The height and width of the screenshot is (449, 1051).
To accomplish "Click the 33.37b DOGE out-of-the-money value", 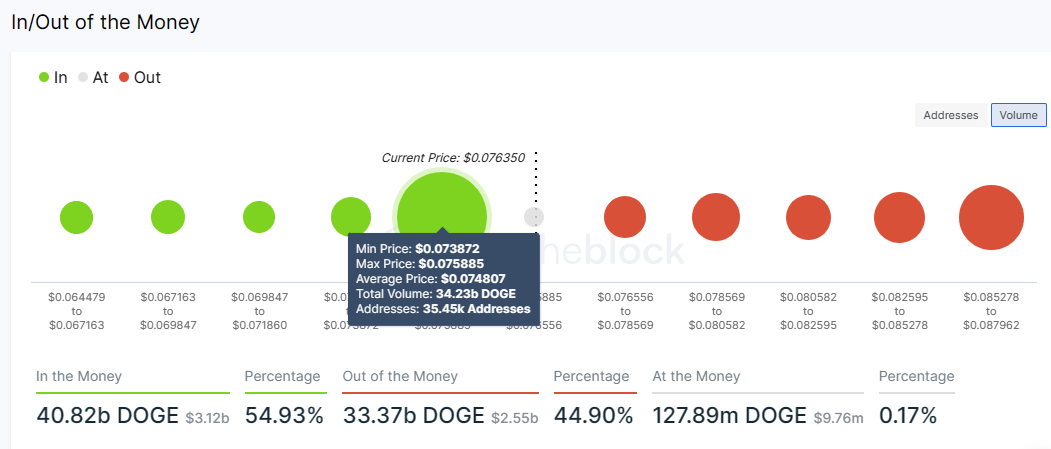I will [414, 415].
